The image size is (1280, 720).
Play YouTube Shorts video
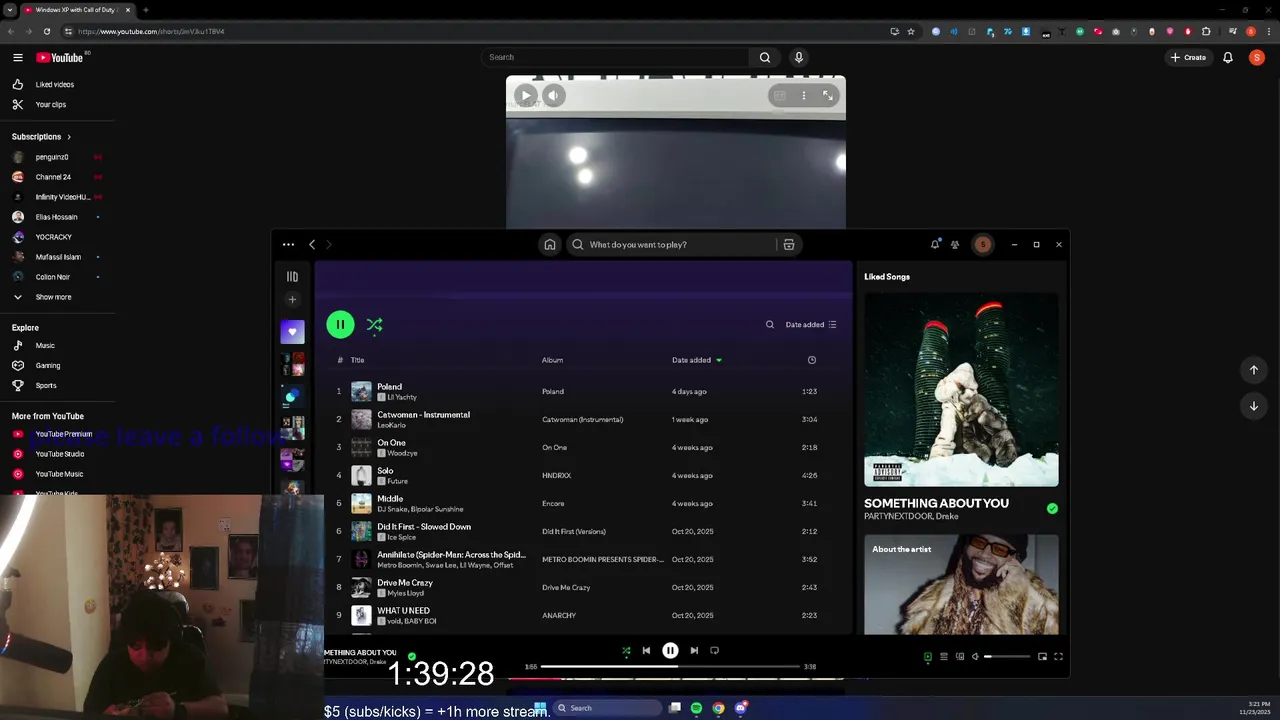click(525, 96)
